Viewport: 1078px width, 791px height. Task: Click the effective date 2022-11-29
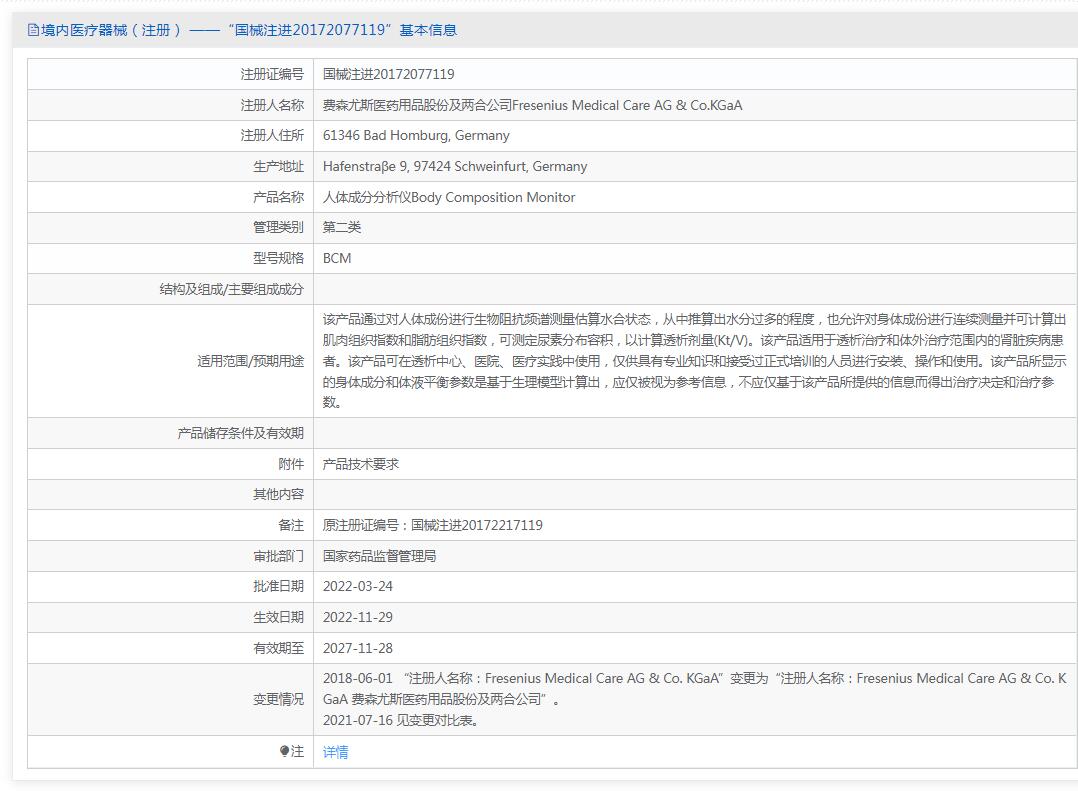coord(358,617)
